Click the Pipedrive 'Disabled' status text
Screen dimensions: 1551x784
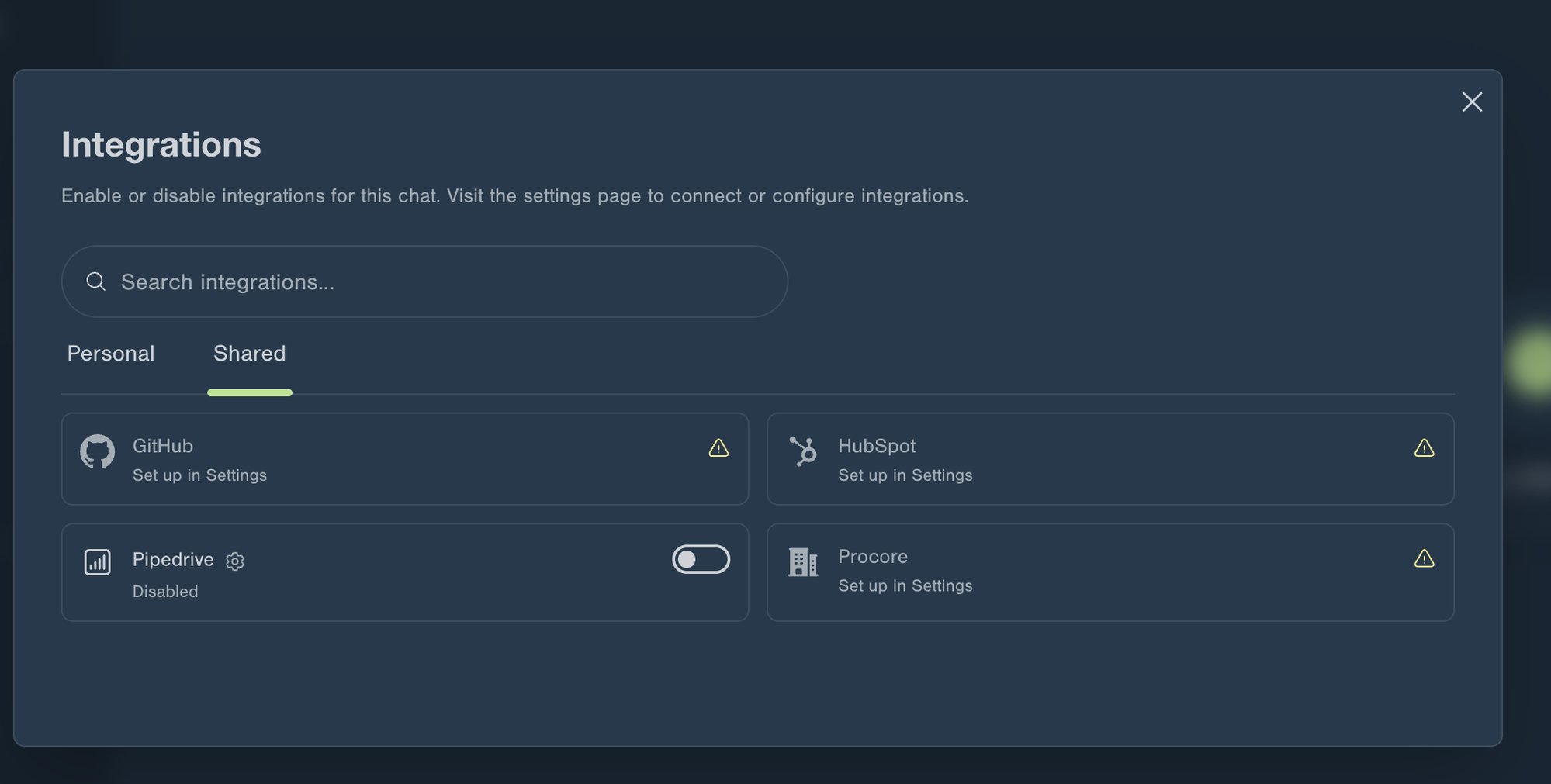tap(165, 592)
